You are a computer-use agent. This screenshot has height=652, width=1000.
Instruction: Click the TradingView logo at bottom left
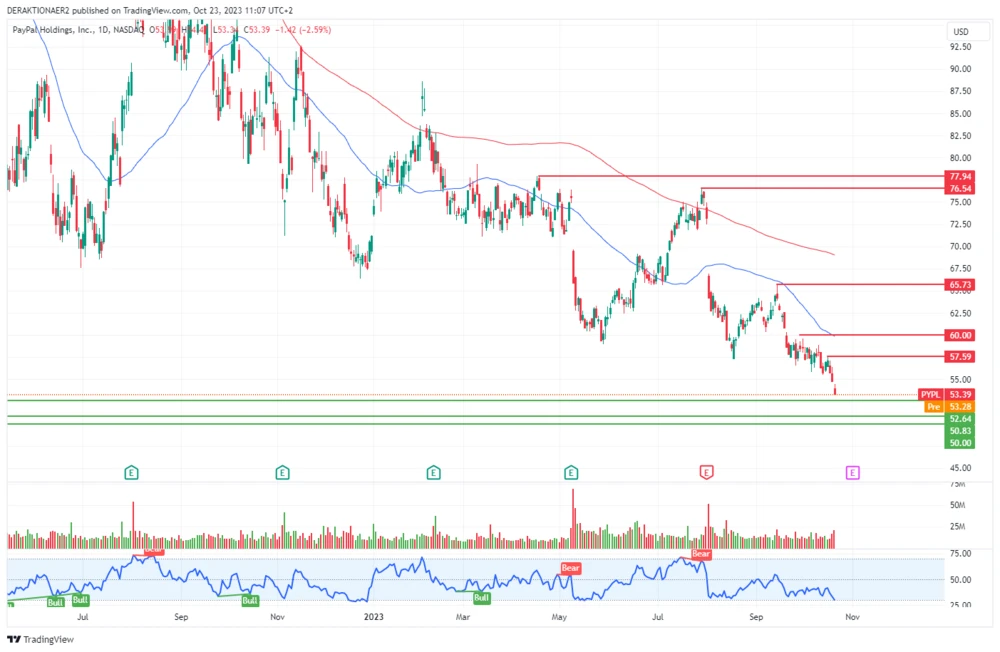point(32,639)
